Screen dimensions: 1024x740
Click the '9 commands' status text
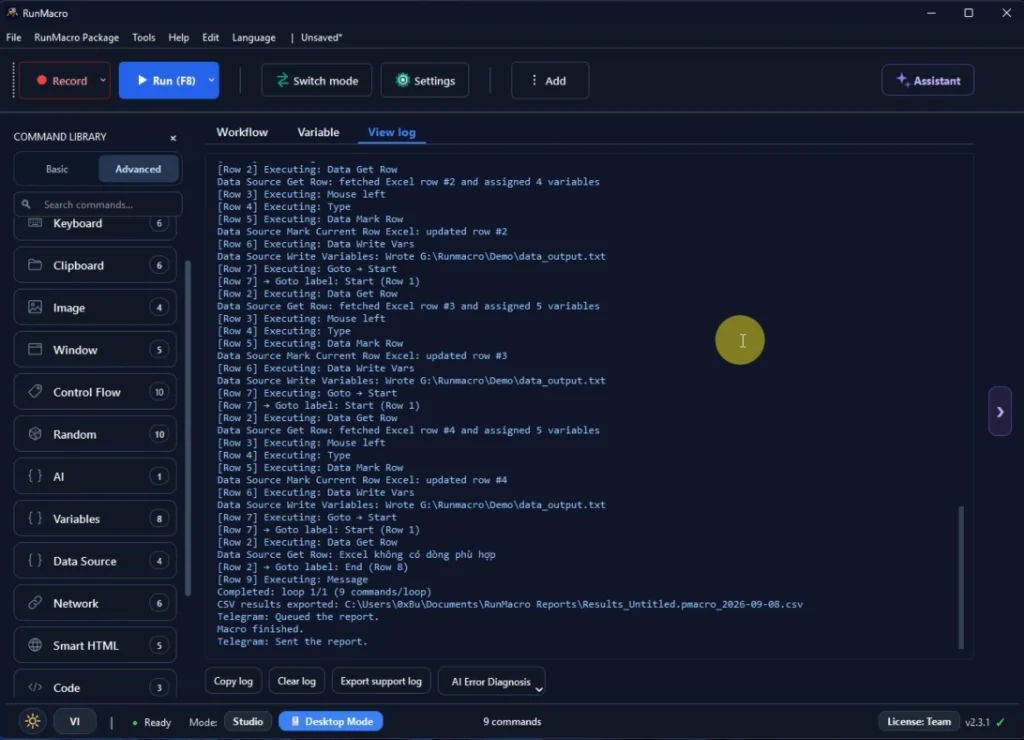[x=512, y=722]
